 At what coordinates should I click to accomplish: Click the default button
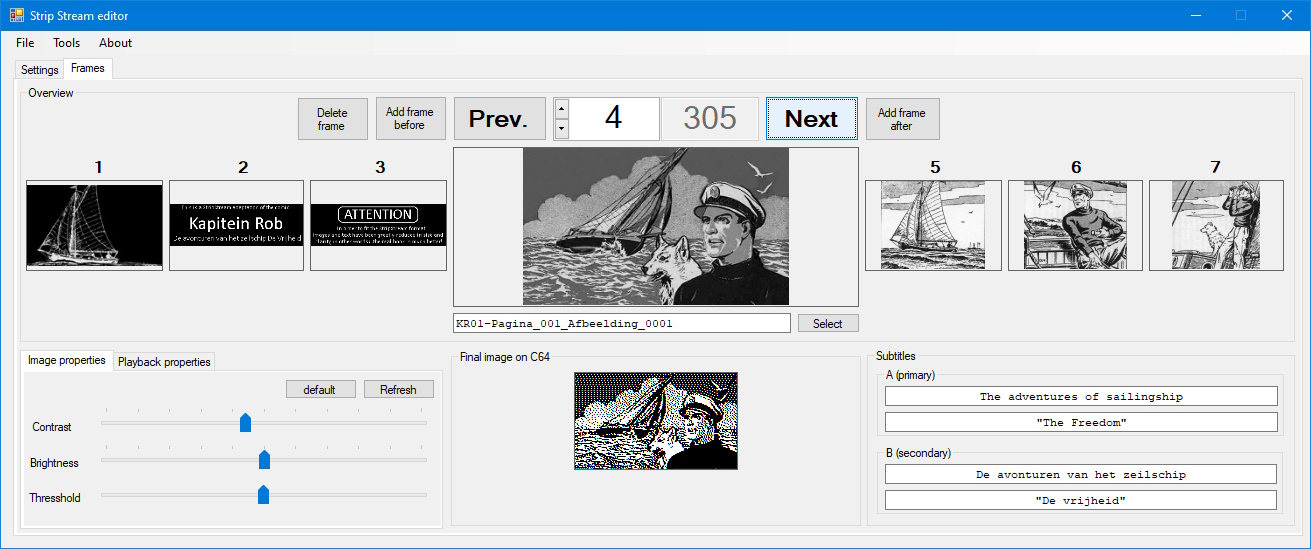pyautogui.click(x=319, y=390)
